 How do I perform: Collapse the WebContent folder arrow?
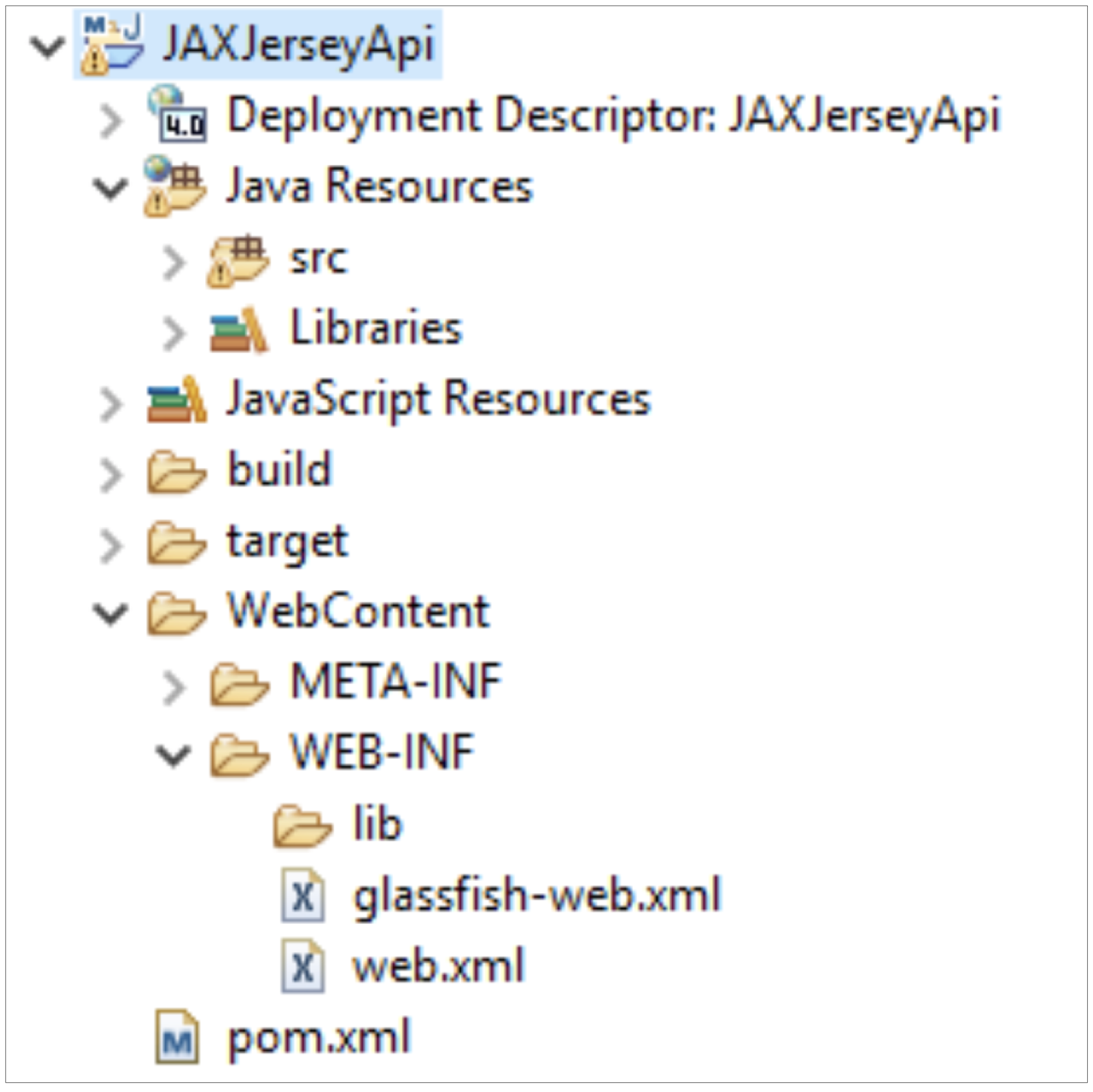[111, 613]
